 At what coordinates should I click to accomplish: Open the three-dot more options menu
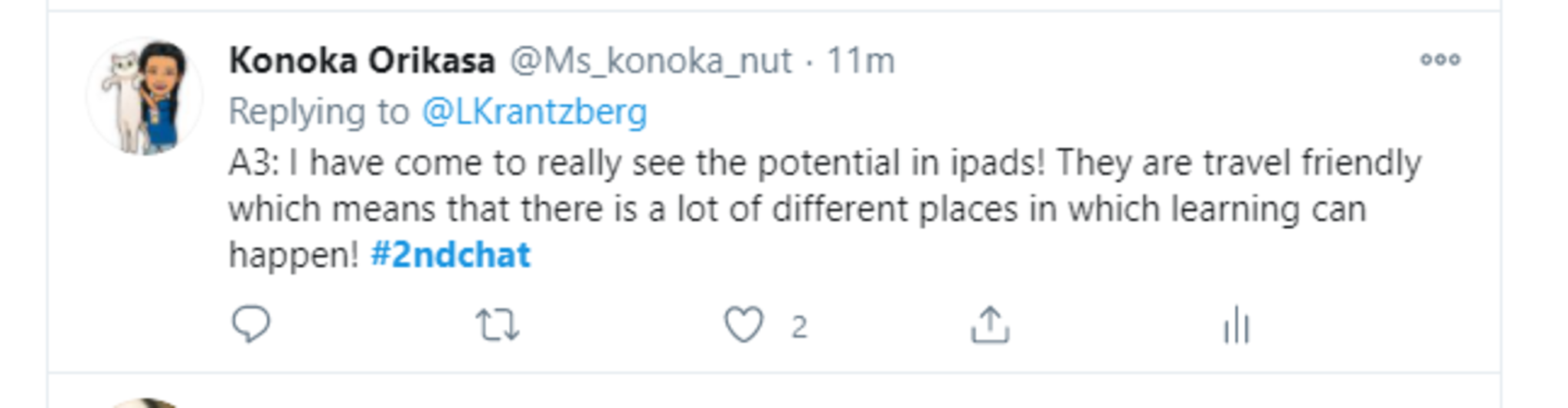[x=1440, y=60]
